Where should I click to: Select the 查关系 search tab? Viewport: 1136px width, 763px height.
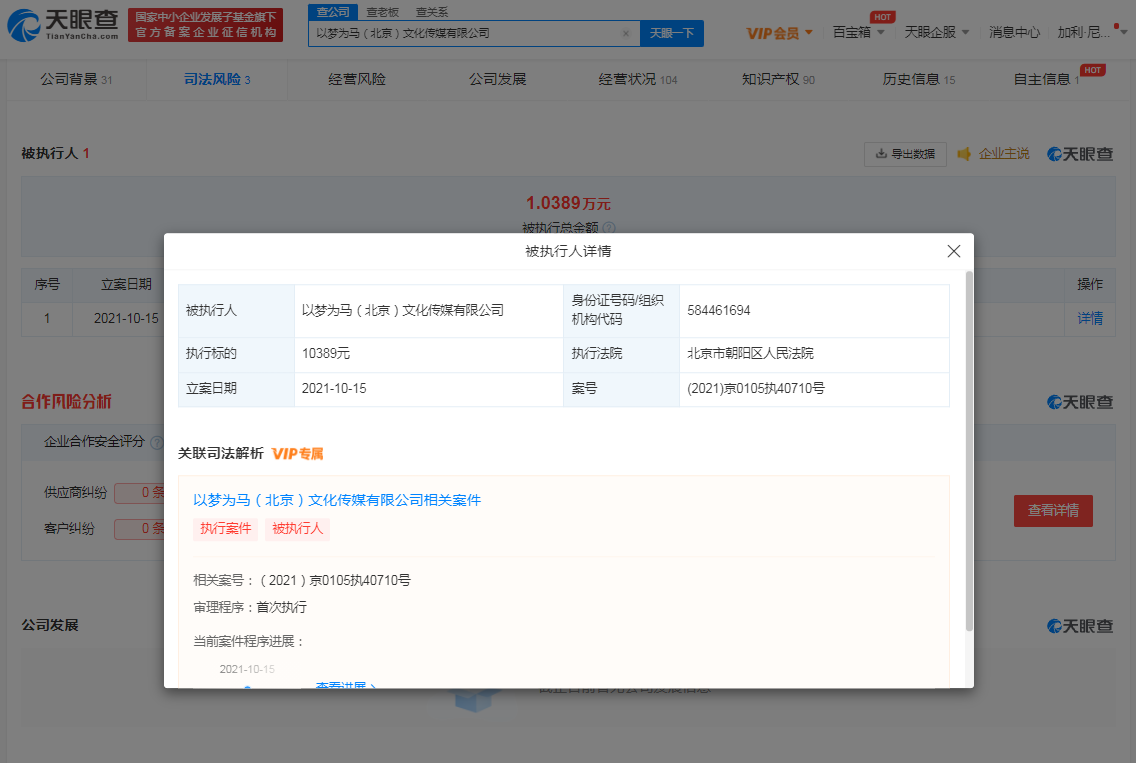click(x=432, y=12)
